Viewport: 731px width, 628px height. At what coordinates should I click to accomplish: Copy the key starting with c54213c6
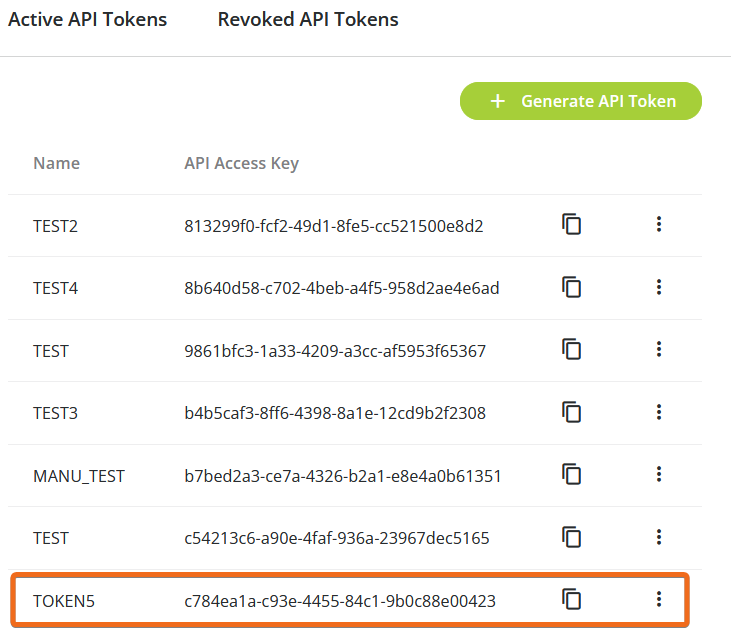[x=571, y=537]
